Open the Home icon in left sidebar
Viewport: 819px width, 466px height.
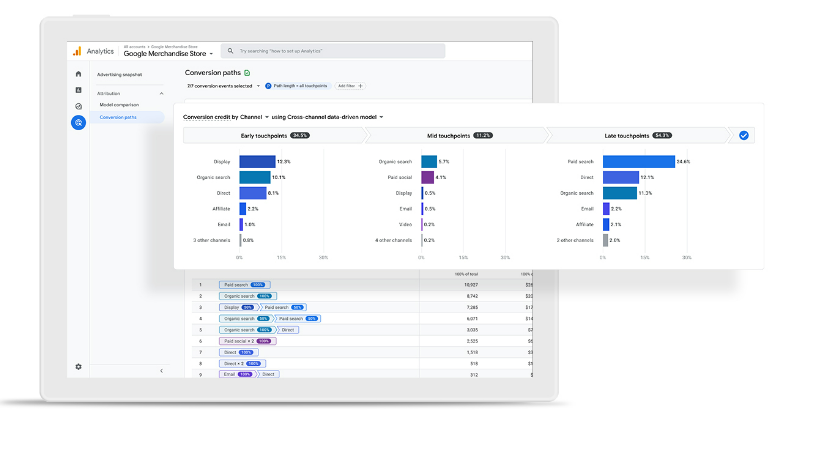click(78, 74)
